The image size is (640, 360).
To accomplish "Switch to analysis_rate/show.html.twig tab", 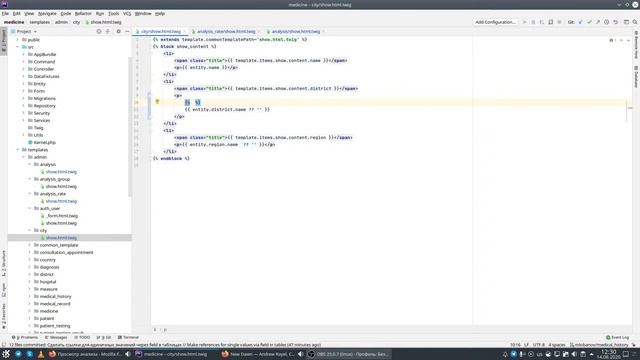I will (226, 31).
